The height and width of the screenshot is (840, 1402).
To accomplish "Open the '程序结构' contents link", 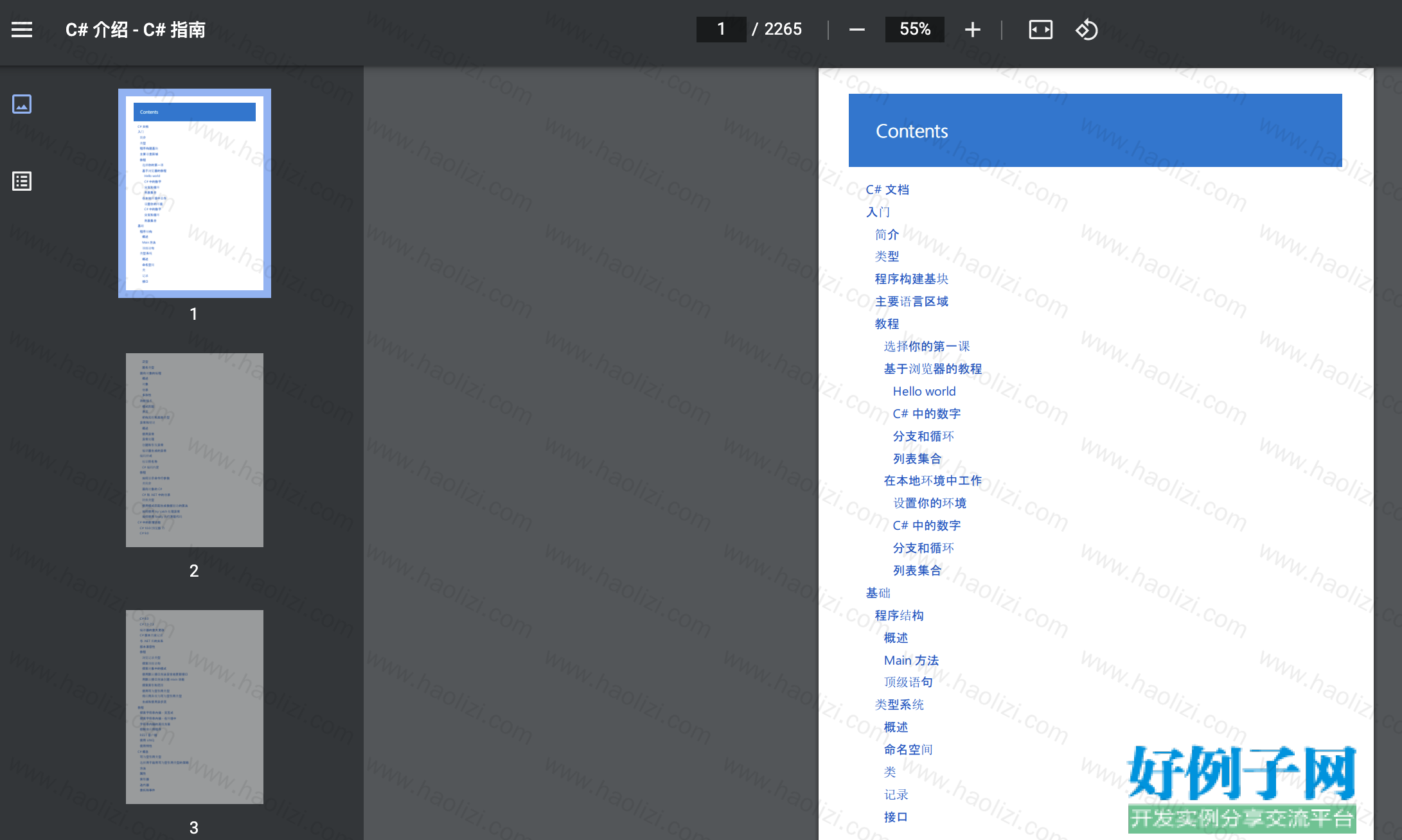I will click(899, 615).
